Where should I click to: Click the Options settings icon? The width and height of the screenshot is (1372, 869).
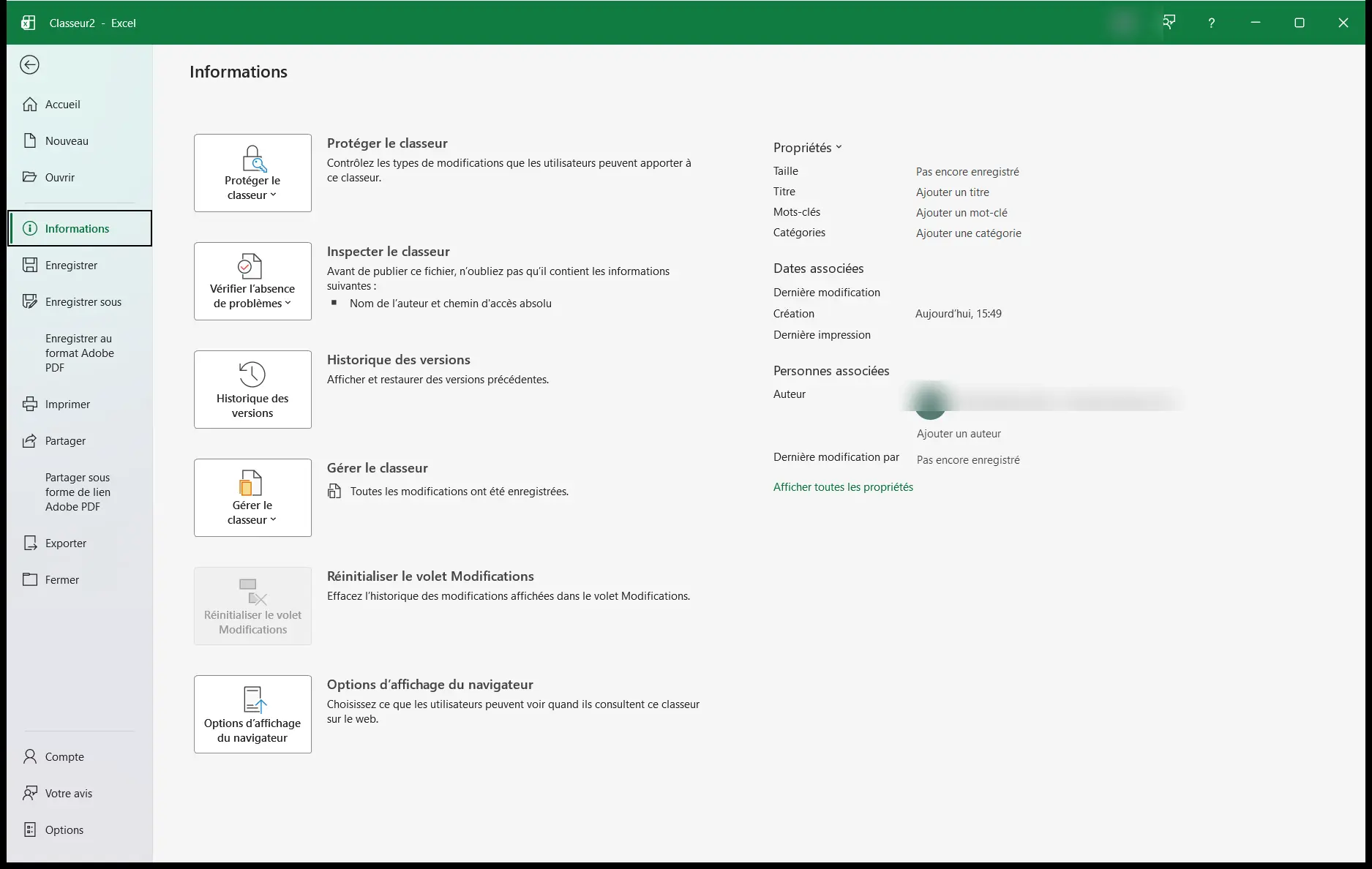point(30,829)
